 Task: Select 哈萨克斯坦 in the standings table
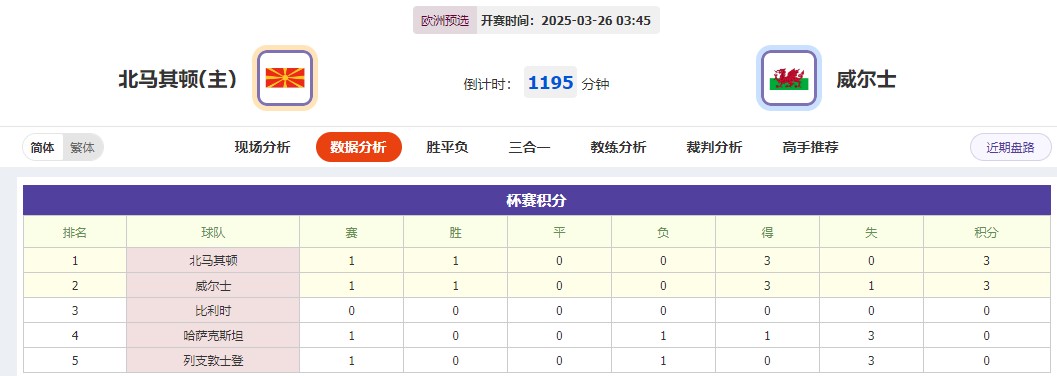coord(213,336)
